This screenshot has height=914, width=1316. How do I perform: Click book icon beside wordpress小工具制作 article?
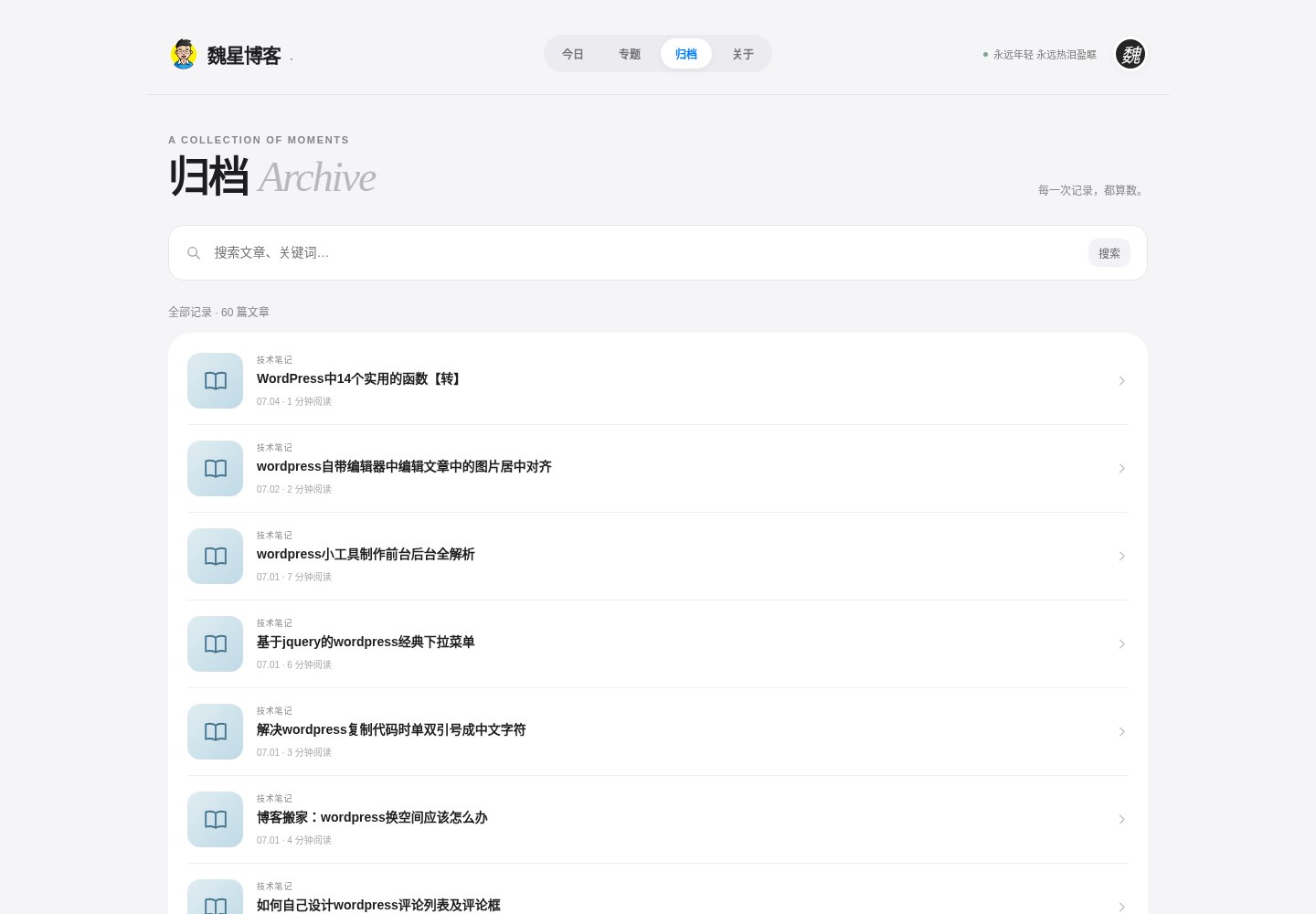[216, 556]
